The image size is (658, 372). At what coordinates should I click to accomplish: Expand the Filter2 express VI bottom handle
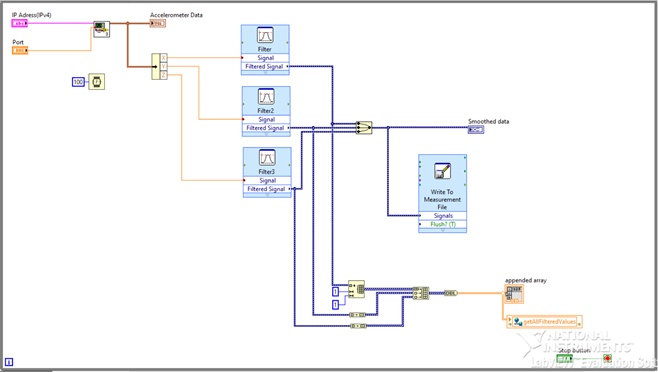point(266,134)
